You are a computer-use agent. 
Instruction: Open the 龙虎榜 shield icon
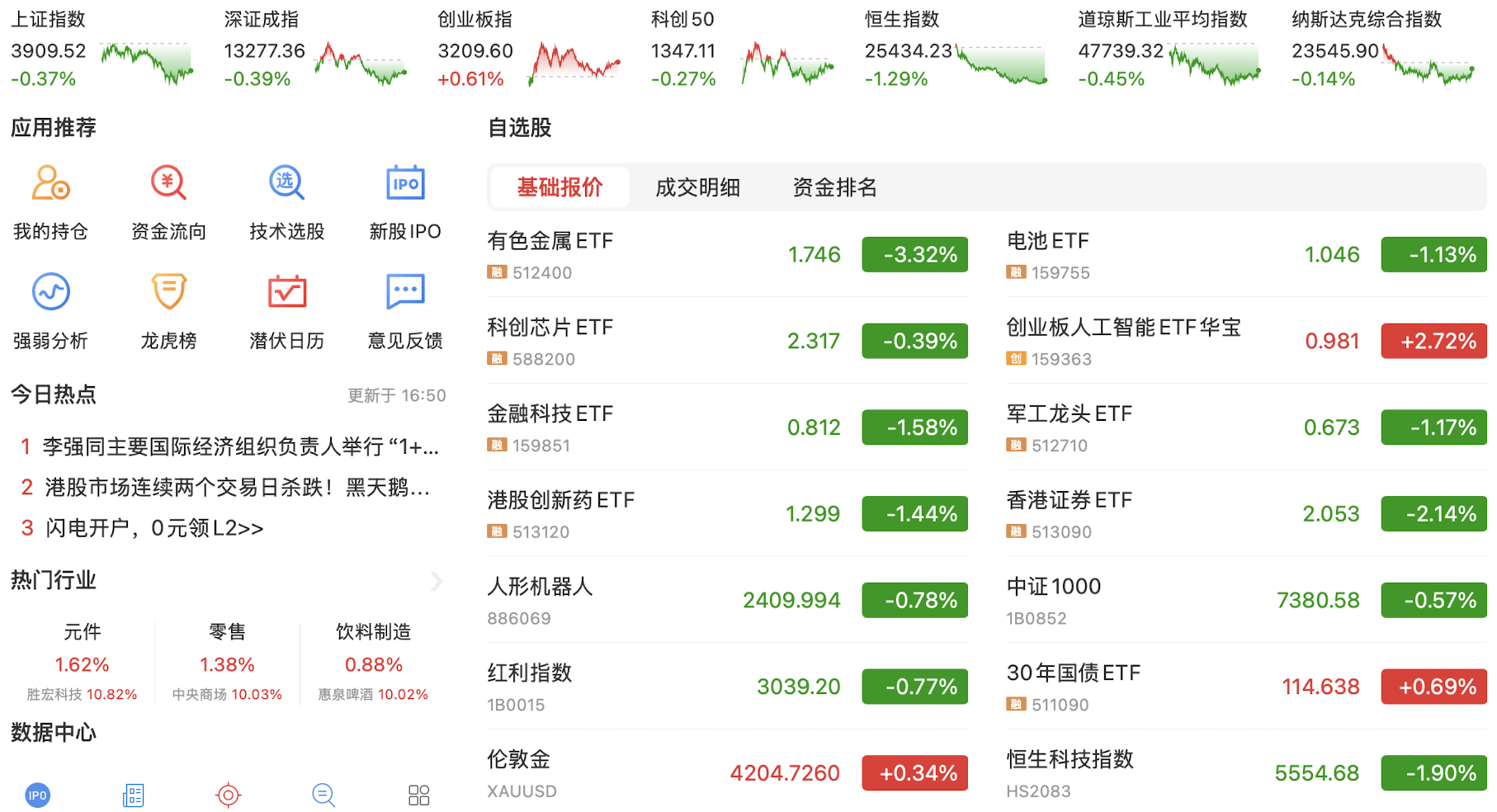point(168,292)
